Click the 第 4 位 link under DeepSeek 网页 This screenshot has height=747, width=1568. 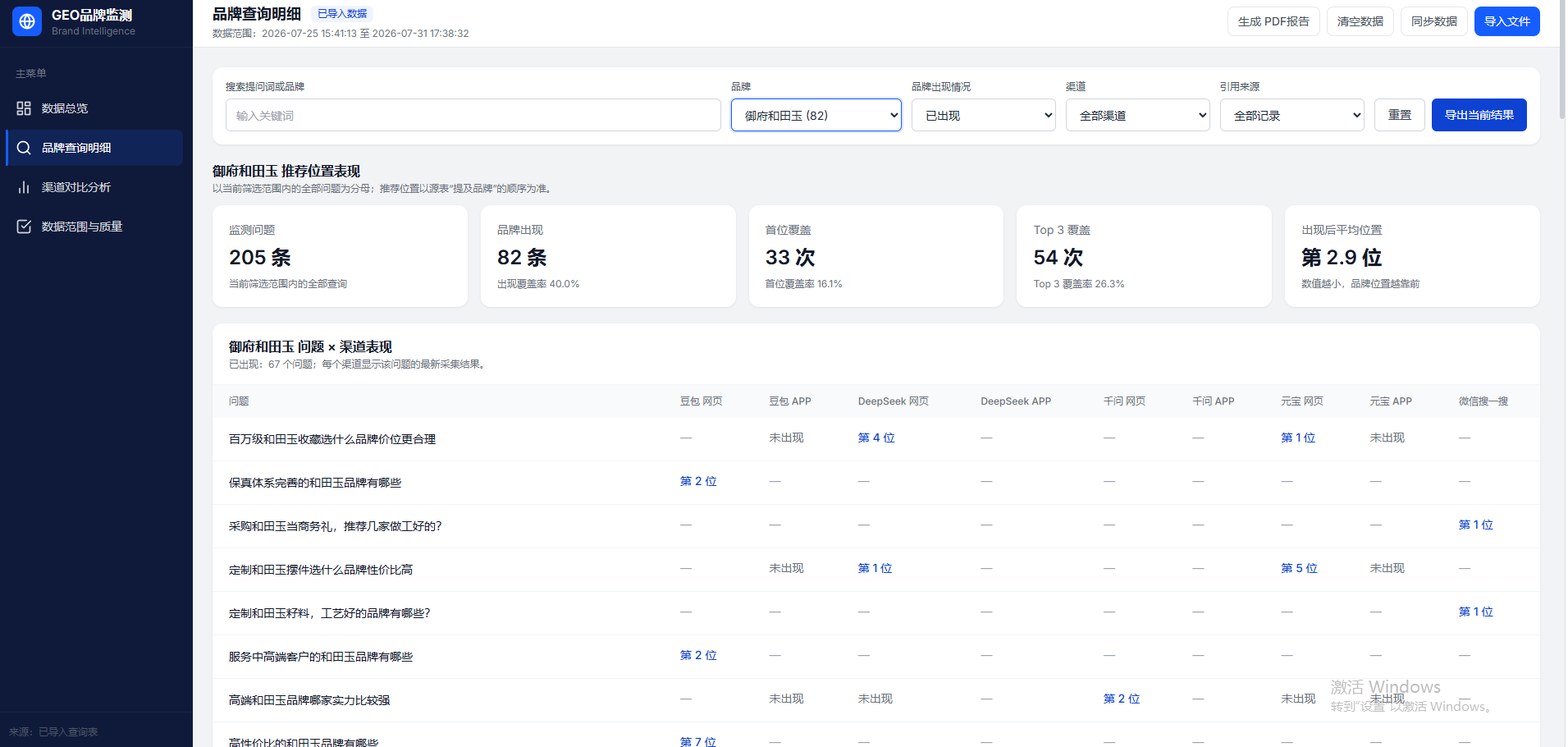tap(876, 438)
